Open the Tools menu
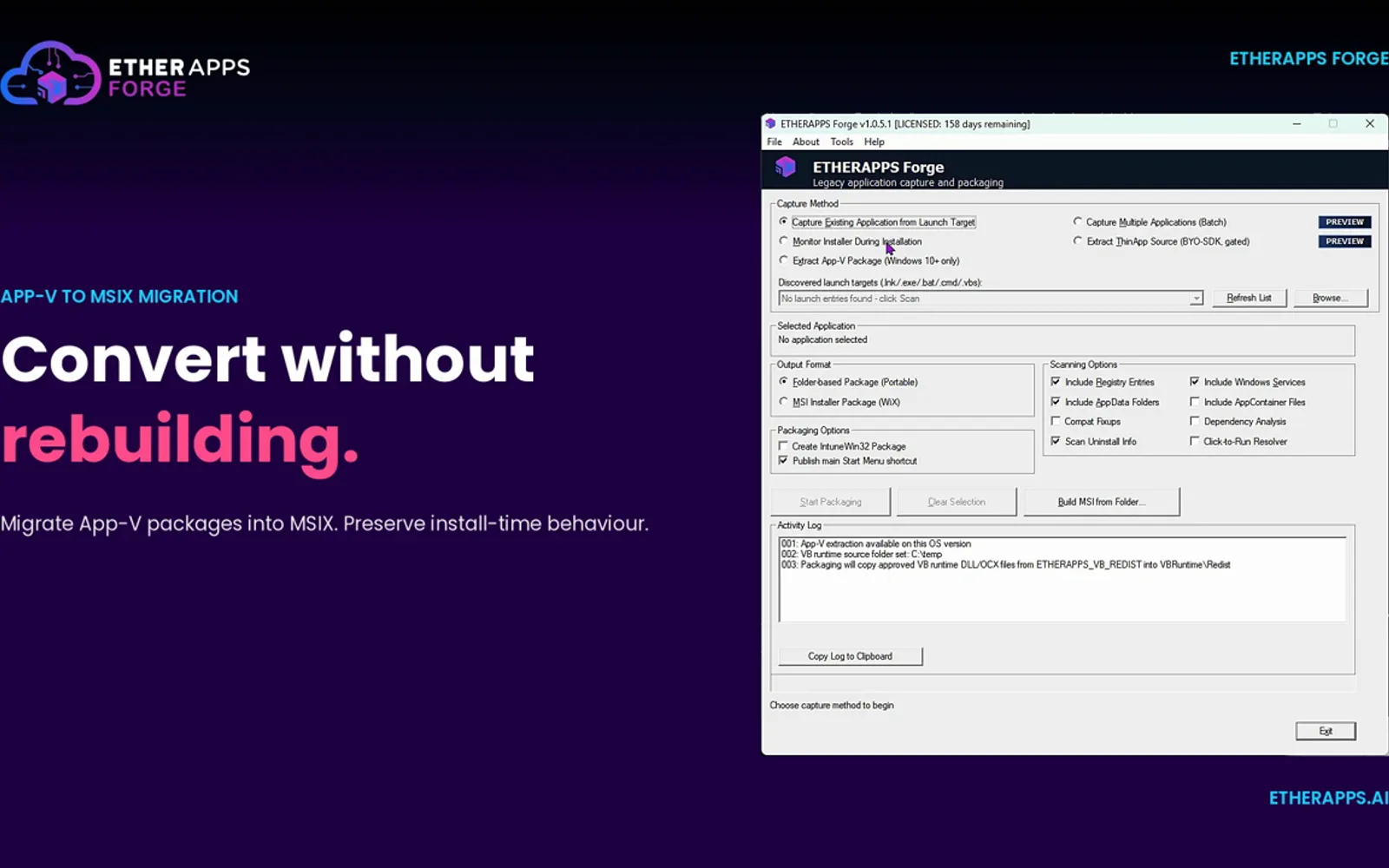Viewport: 1389px width, 868px height. tap(841, 142)
